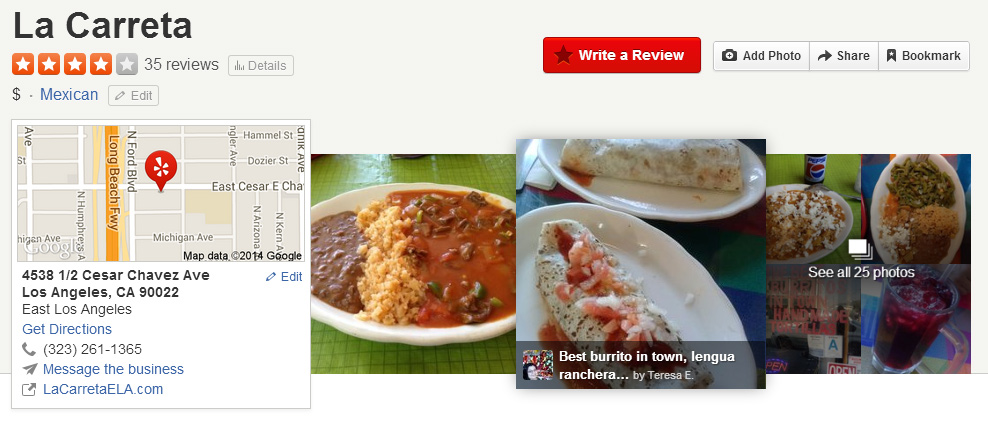
Task: Click the phone icon beside (323) 261-1365
Action: [x=29, y=349]
